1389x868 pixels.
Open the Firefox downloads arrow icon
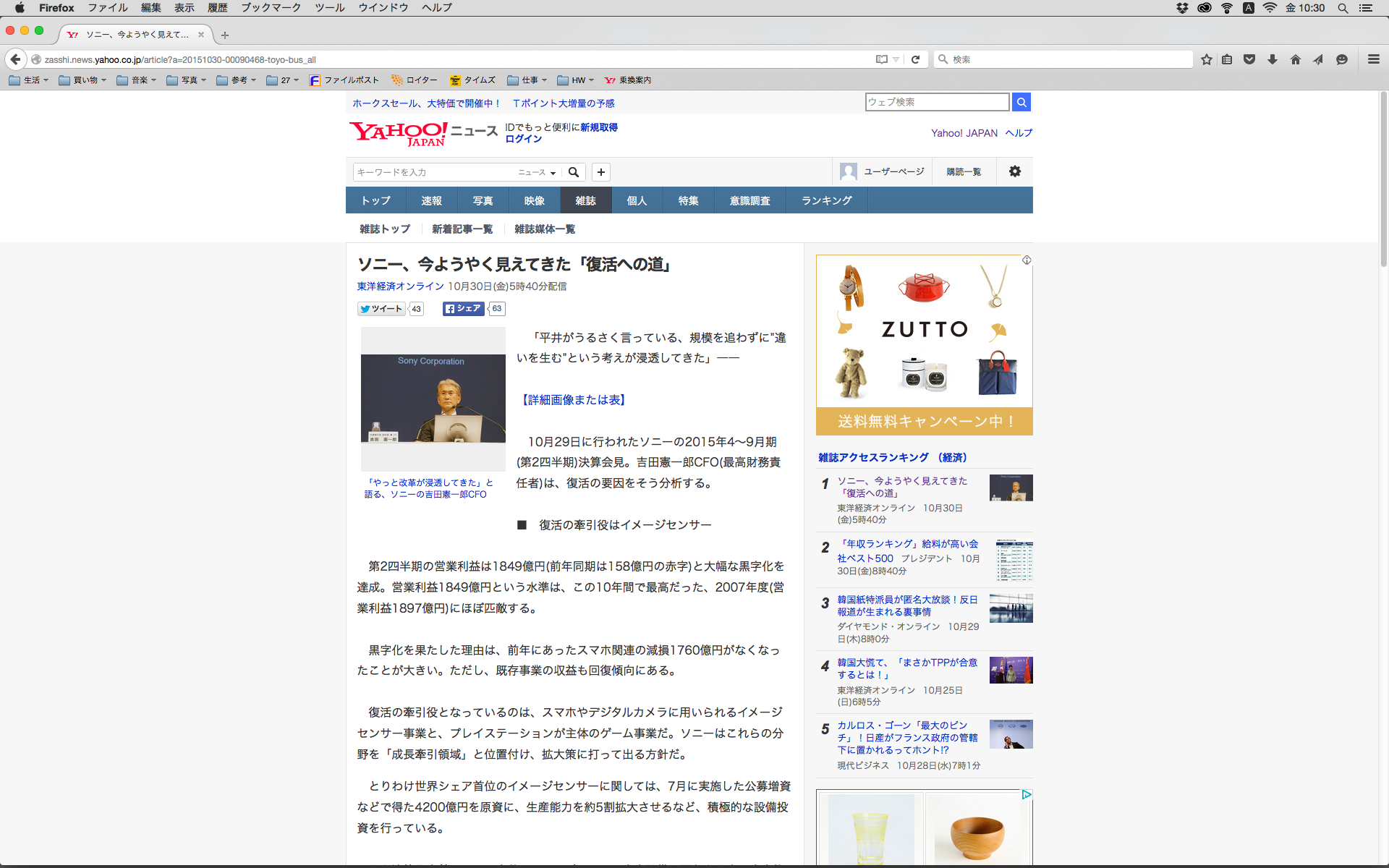pyautogui.click(x=1273, y=59)
